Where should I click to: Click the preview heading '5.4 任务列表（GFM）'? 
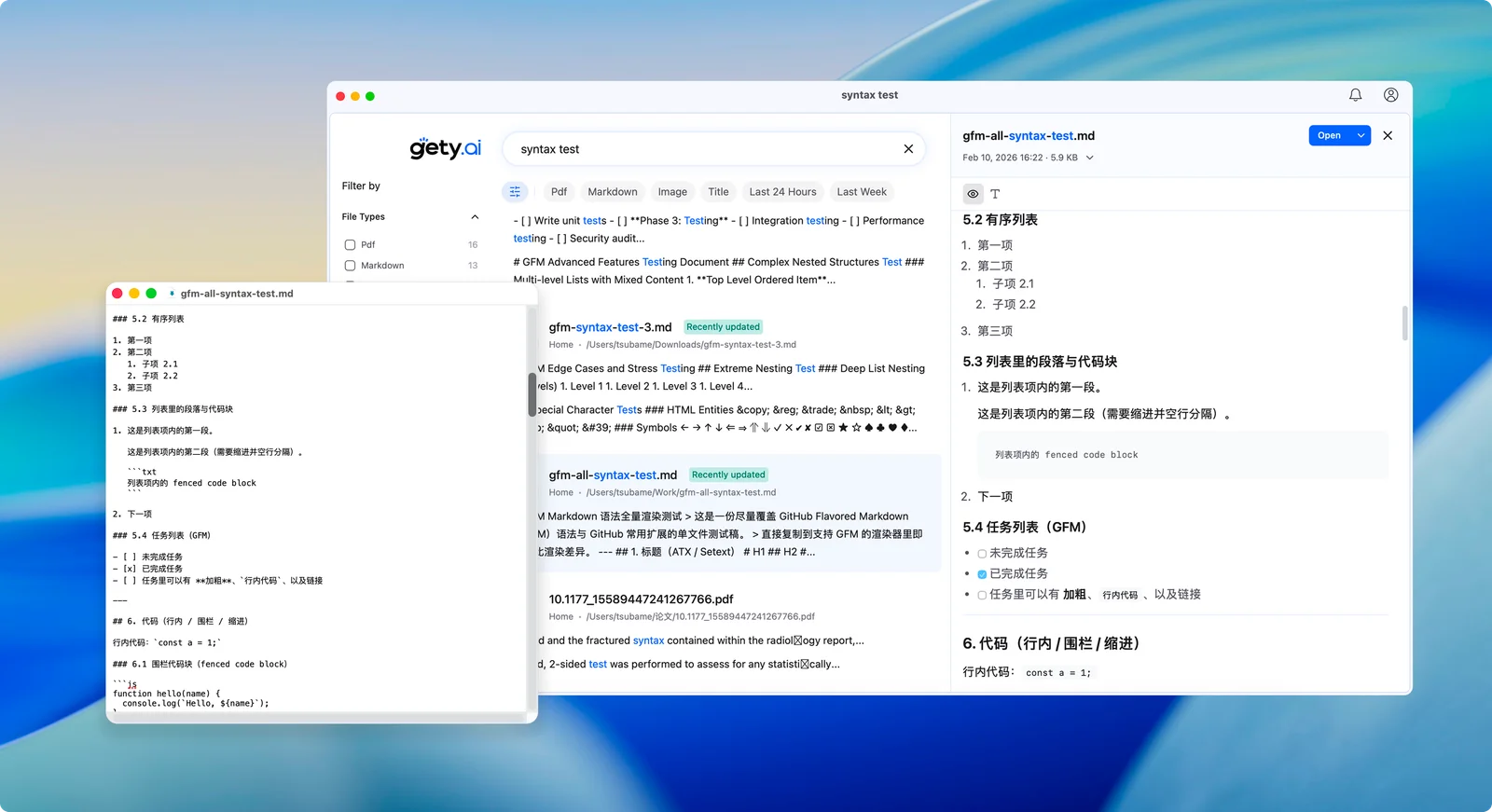[x=1025, y=528]
